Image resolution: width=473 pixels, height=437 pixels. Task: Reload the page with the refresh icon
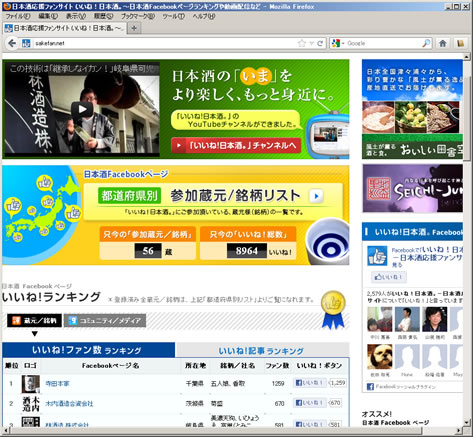click(x=320, y=43)
